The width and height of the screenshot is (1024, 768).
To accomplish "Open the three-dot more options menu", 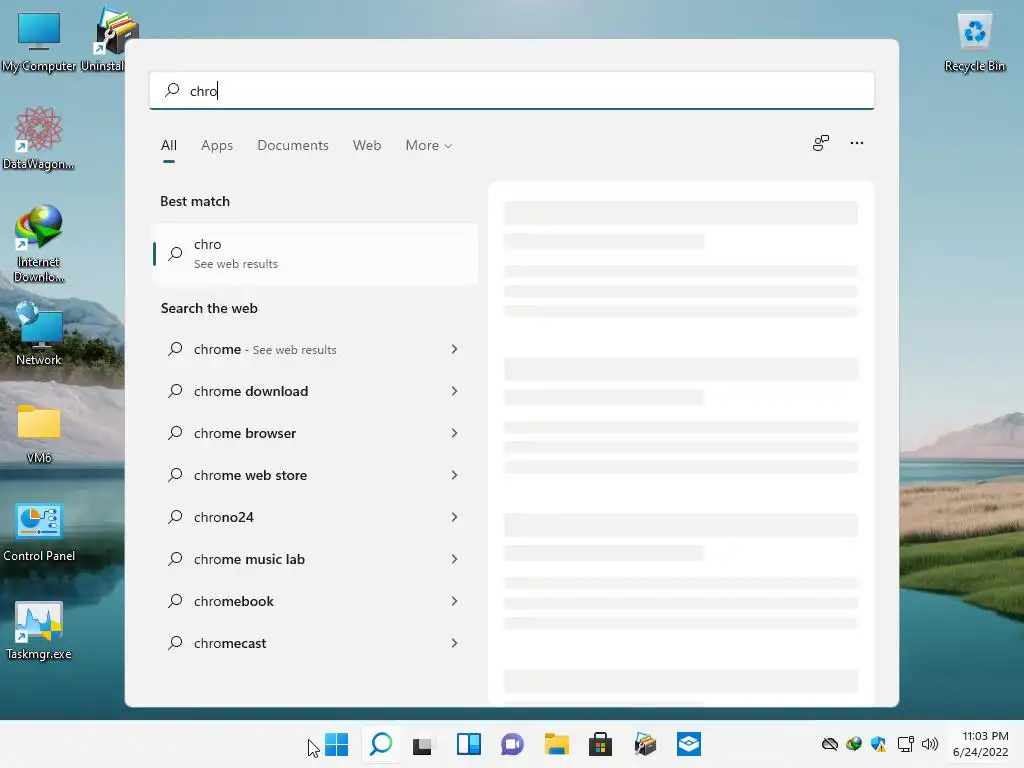I will pyautogui.click(x=857, y=143).
